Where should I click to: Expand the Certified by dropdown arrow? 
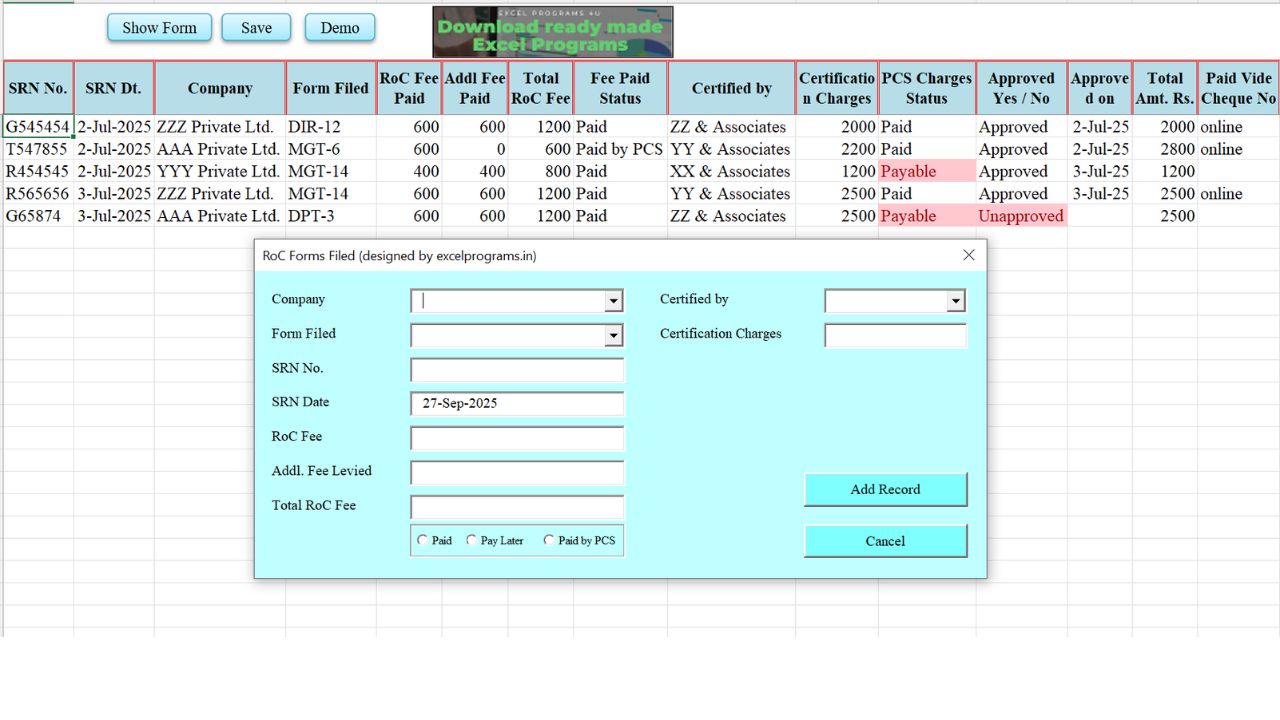click(x=956, y=301)
